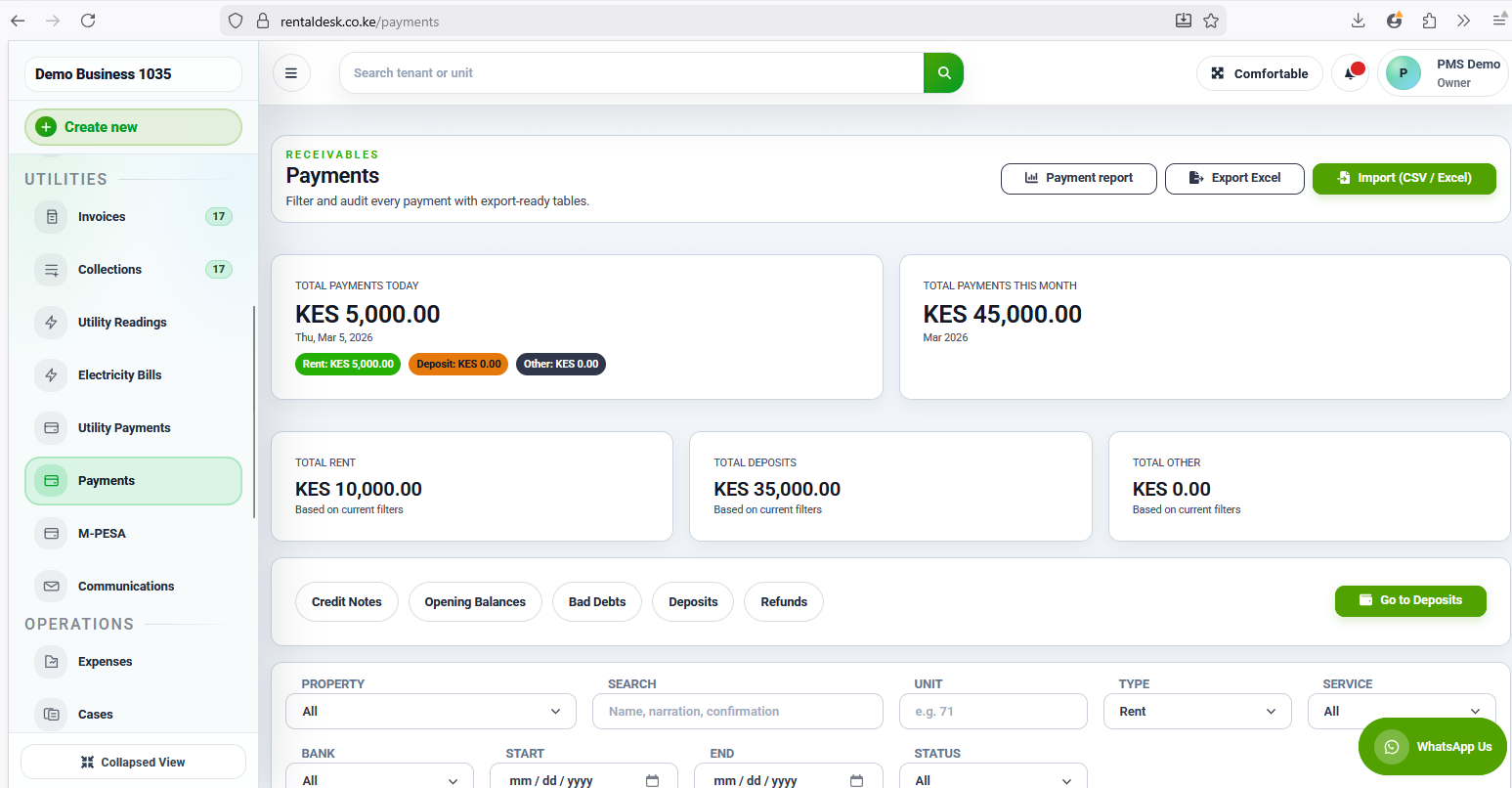This screenshot has height=788, width=1512.
Task: Expand the Property filter dropdown
Action: tap(430, 711)
